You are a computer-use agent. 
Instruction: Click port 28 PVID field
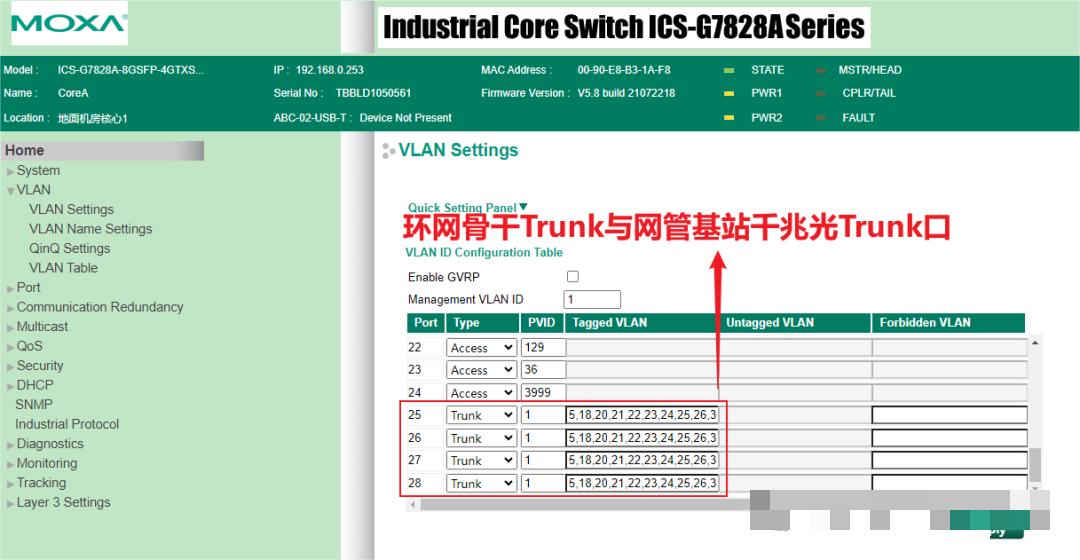click(543, 483)
